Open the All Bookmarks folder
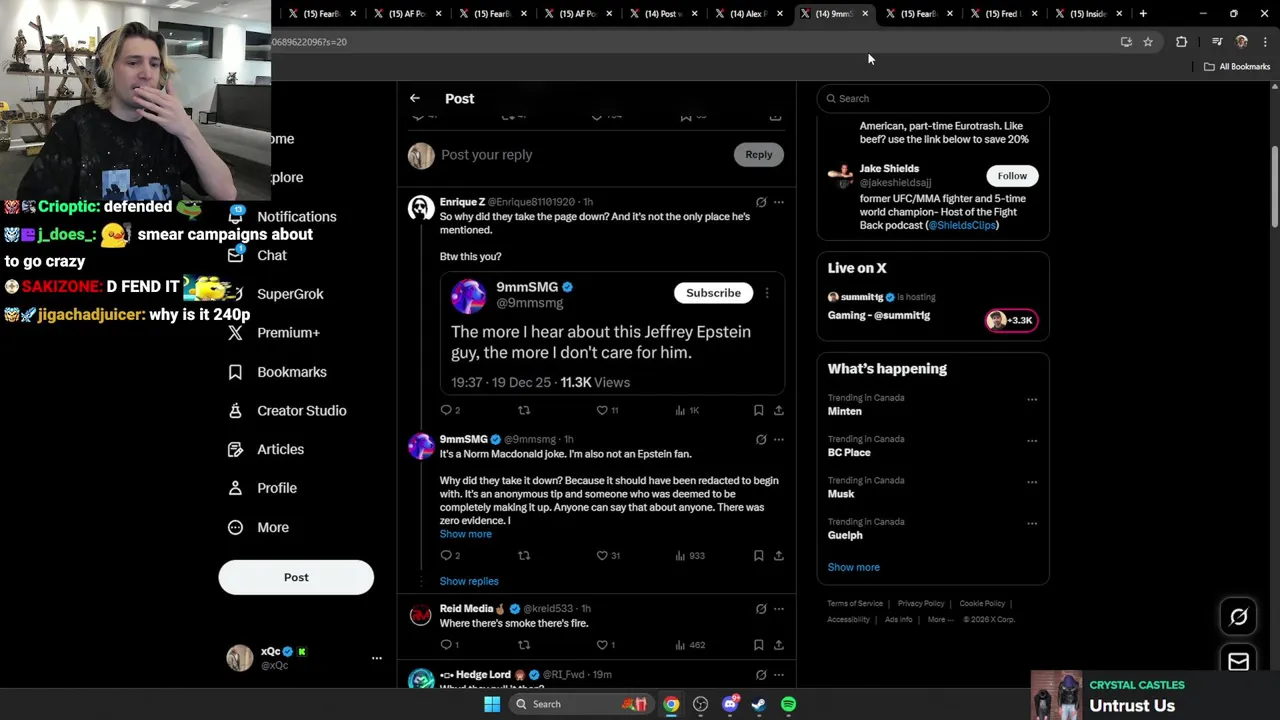The height and width of the screenshot is (720, 1280). 1237,67
